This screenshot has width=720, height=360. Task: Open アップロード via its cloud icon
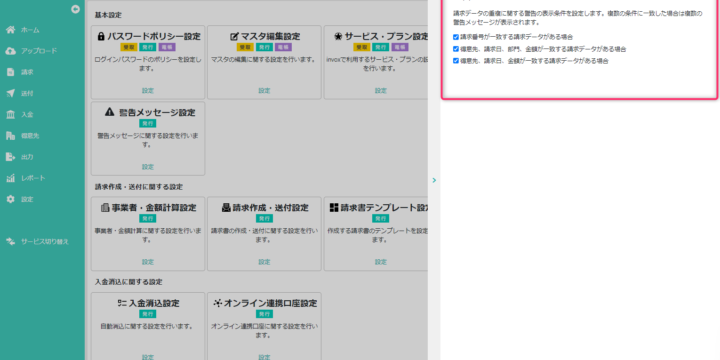(11, 51)
